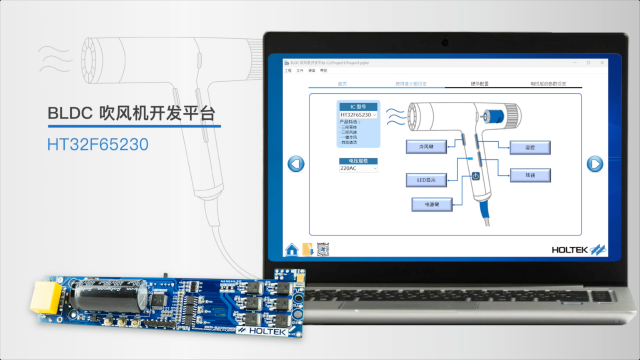Click the upper-right button beside the dryer
Screen dimensions: 640x360
click(x=530, y=147)
